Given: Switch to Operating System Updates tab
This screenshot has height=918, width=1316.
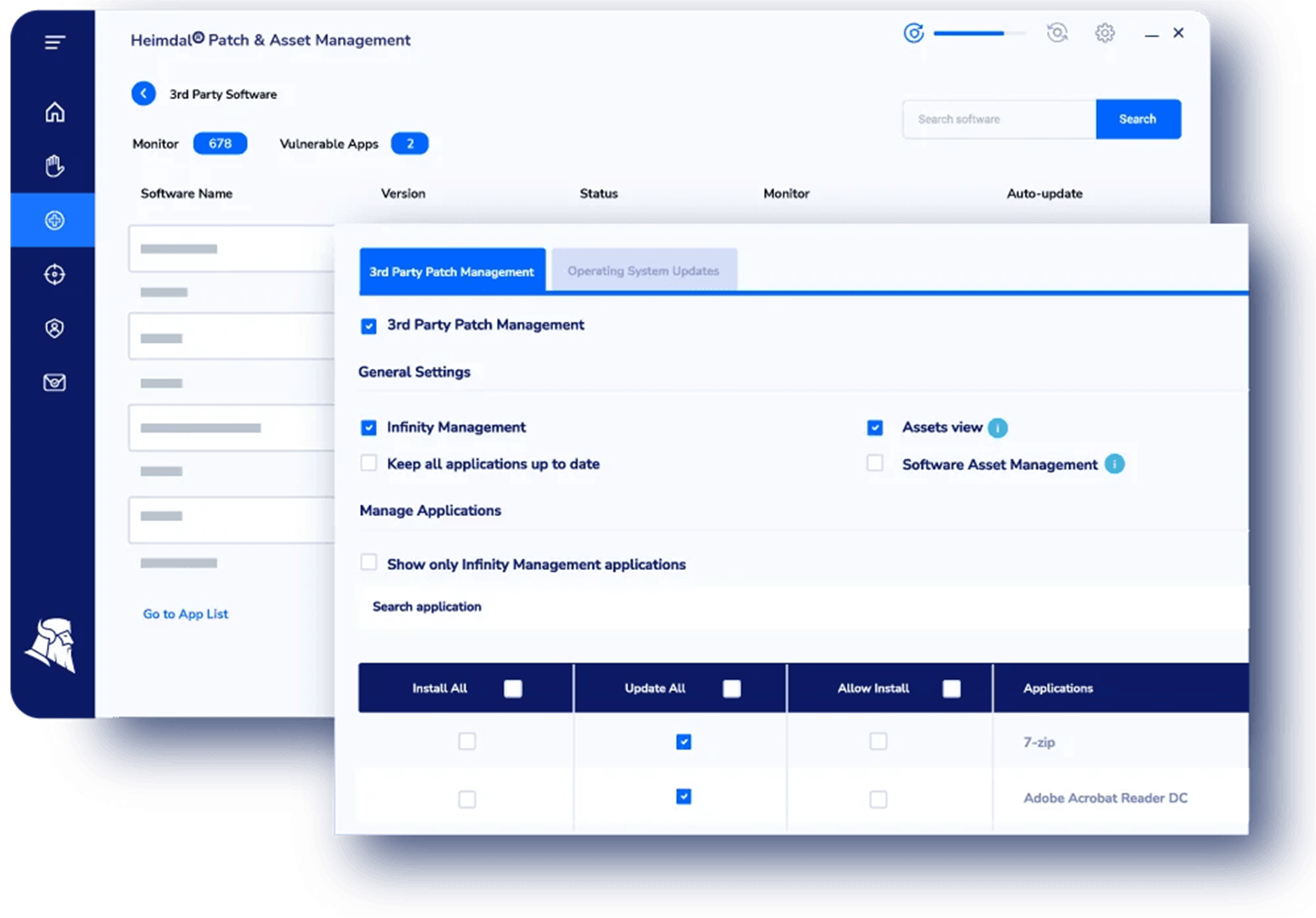Looking at the screenshot, I should 643,271.
